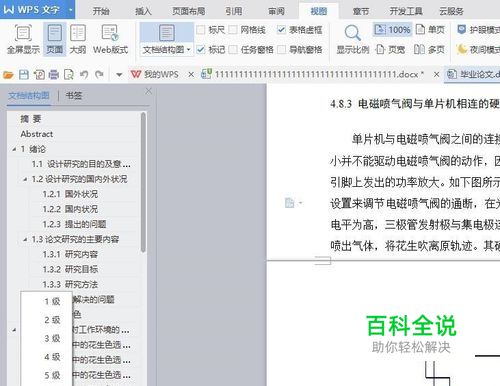Click the Redo arrow icon

click(99, 75)
